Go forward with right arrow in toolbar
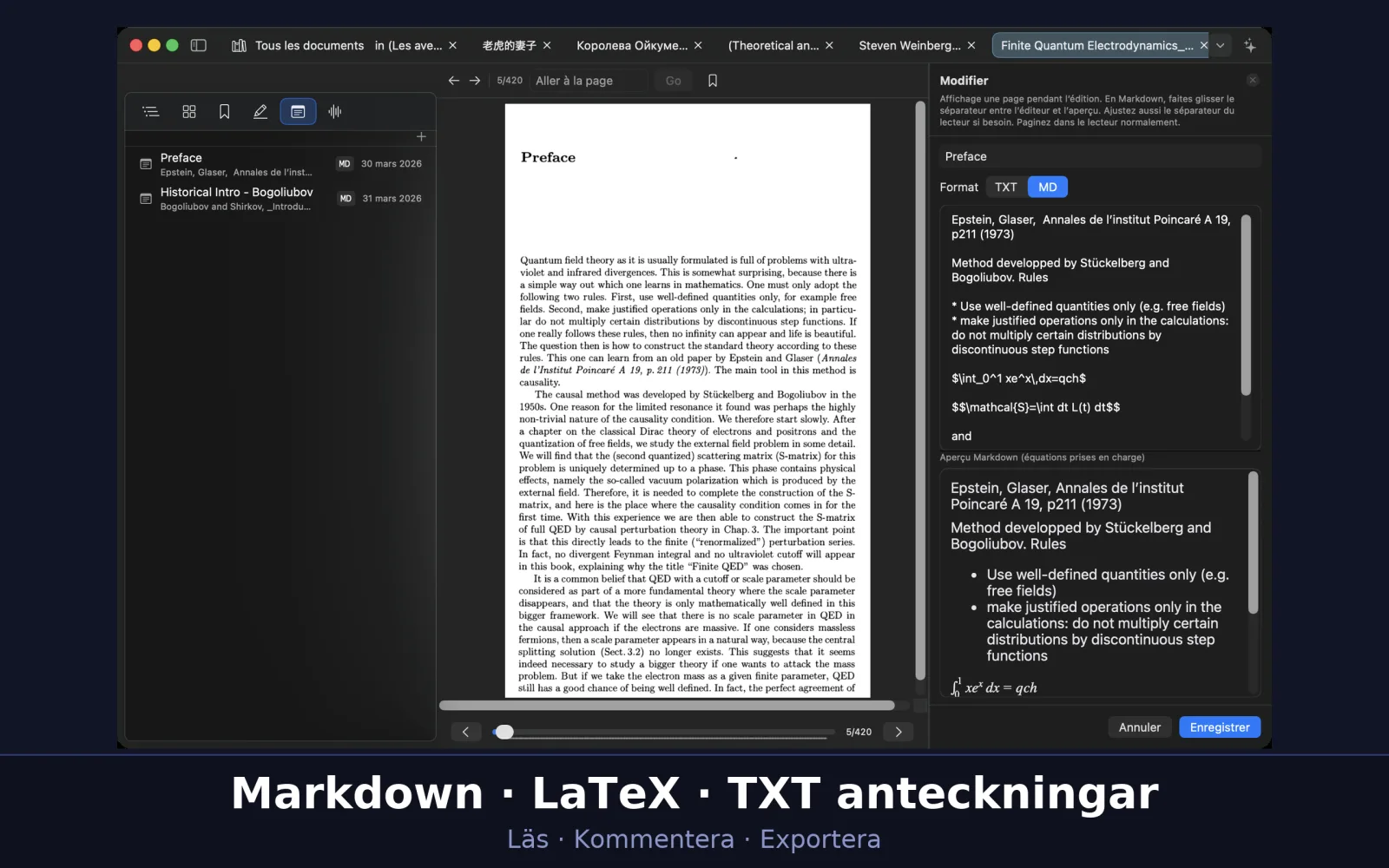1389x868 pixels. point(475,80)
